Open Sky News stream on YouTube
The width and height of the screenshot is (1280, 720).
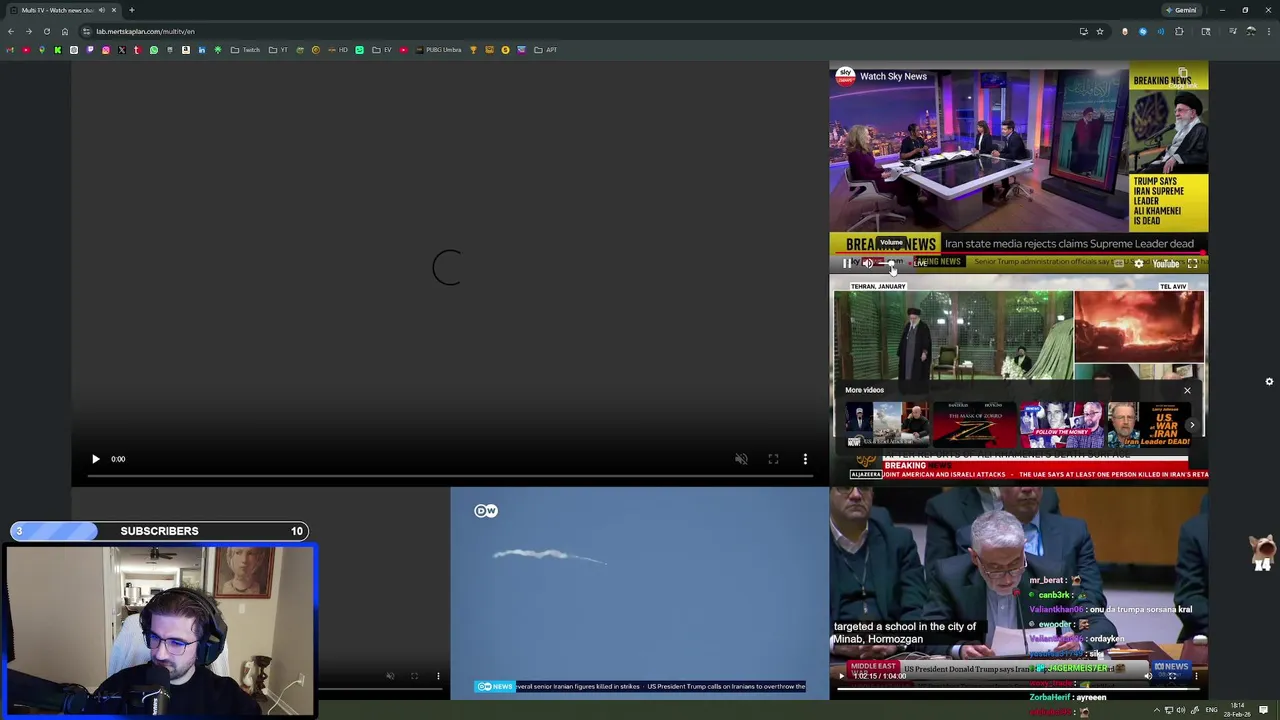[1166, 264]
